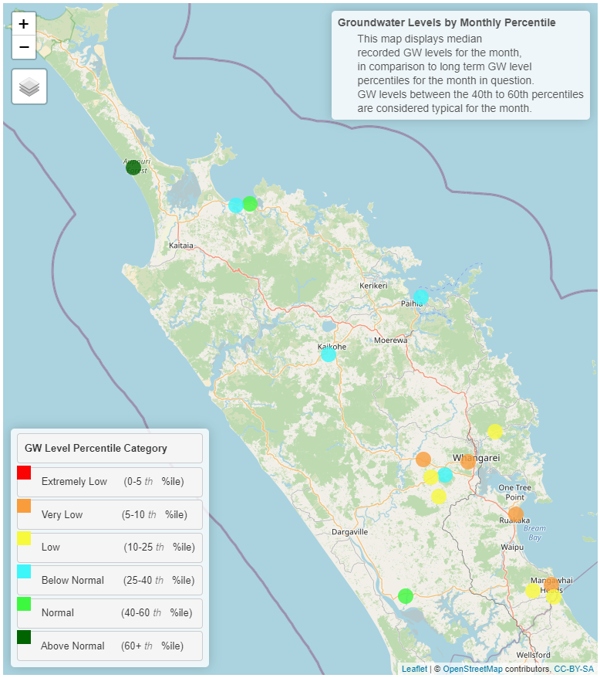The width and height of the screenshot is (600, 677).
Task: Click the cyan Below Normal legend swatch
Action: 24,571
